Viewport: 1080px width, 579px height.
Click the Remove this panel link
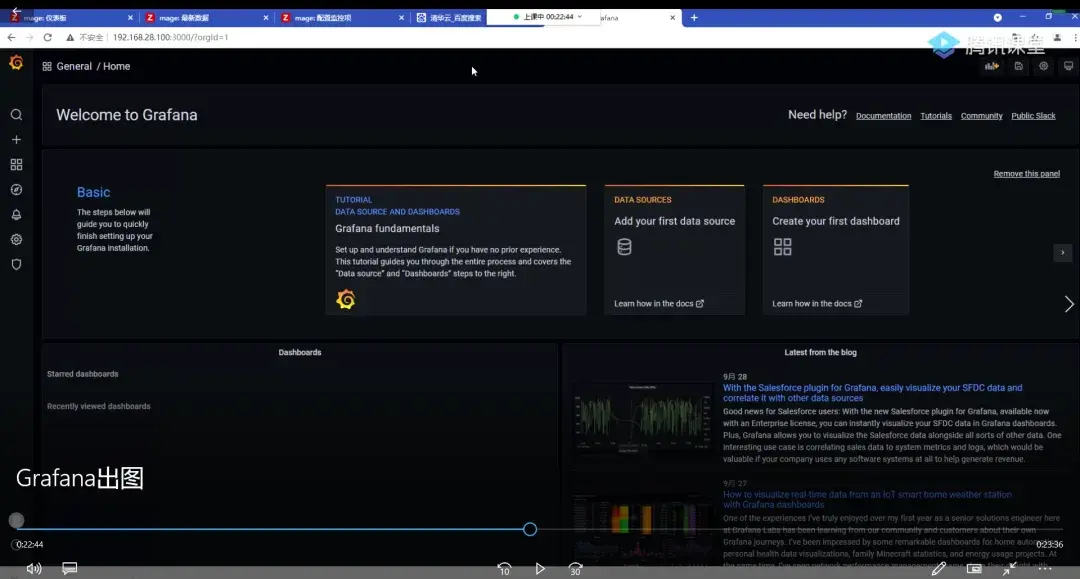click(x=1026, y=173)
